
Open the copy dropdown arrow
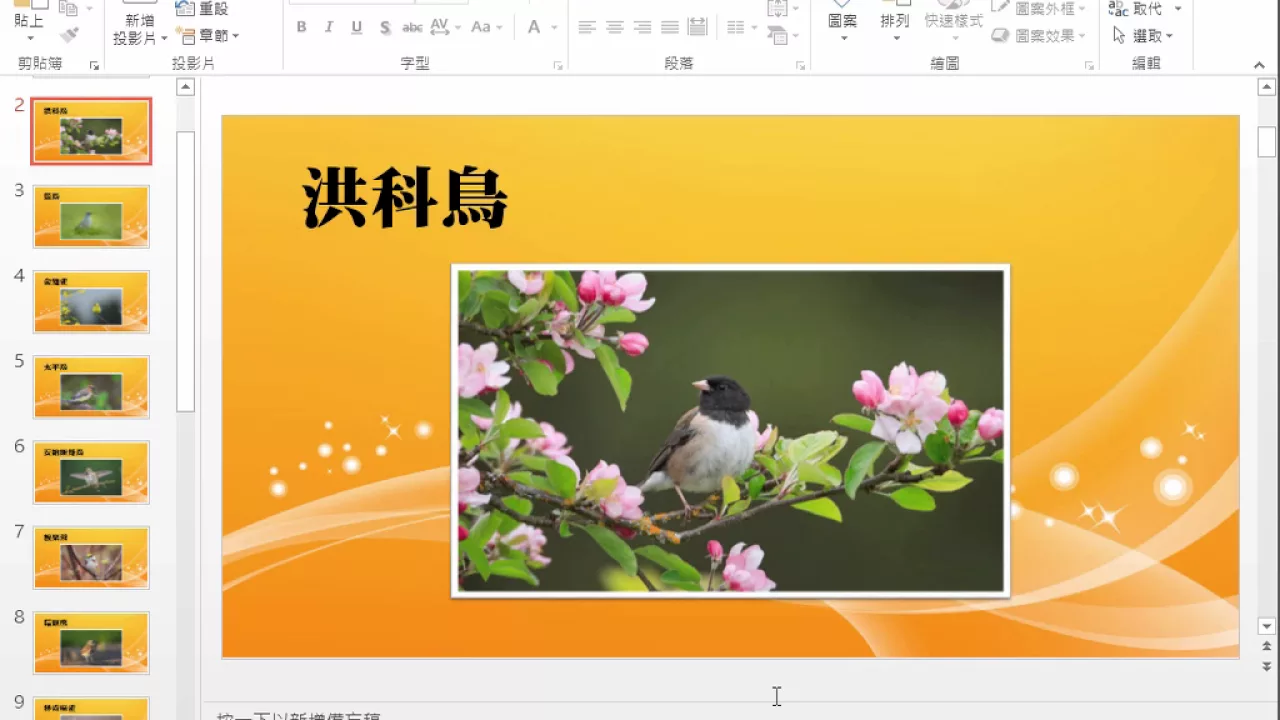pos(88,9)
